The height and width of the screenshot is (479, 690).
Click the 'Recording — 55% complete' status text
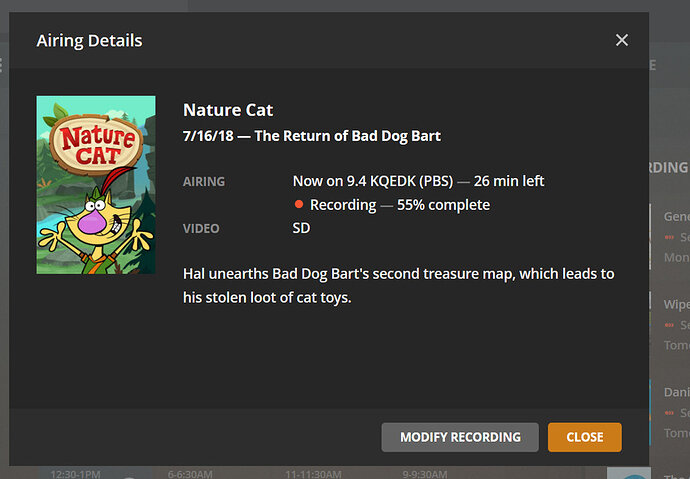coord(400,205)
